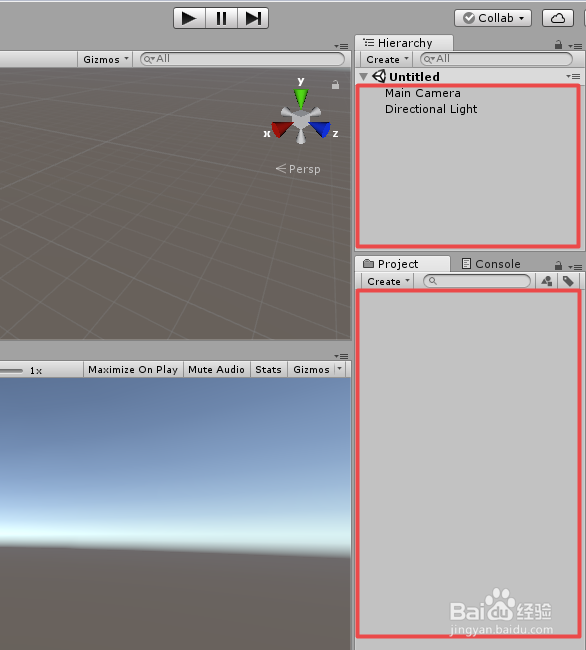
Task: Click the blue Z axis cone
Action: [x=320, y=129]
